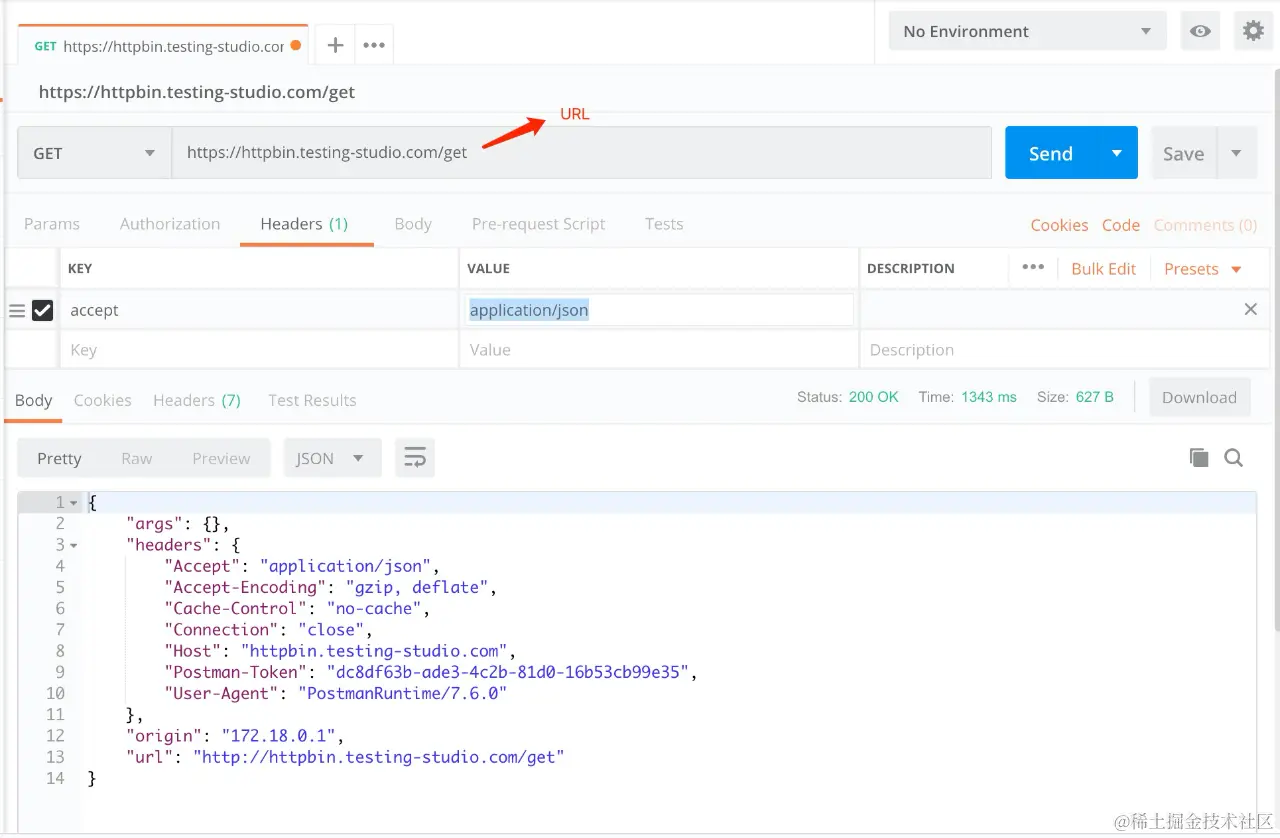1280x838 pixels.
Task: Open manage environments gear icon
Action: point(1253,31)
